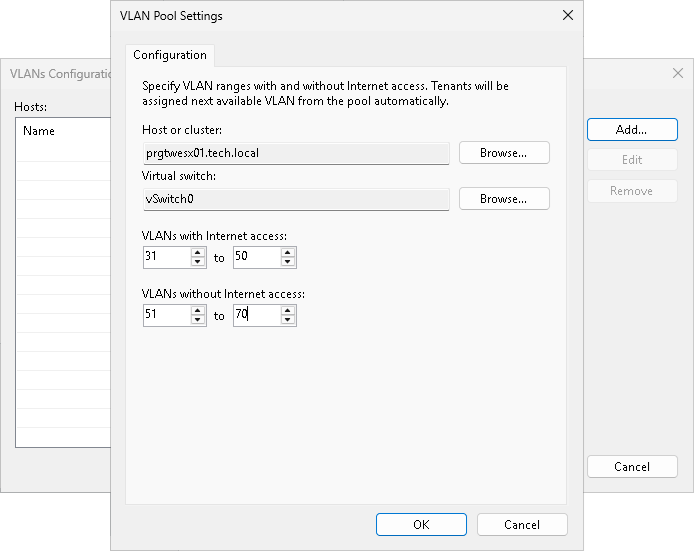Increase the Internet access VLAN start value

tap(197, 253)
